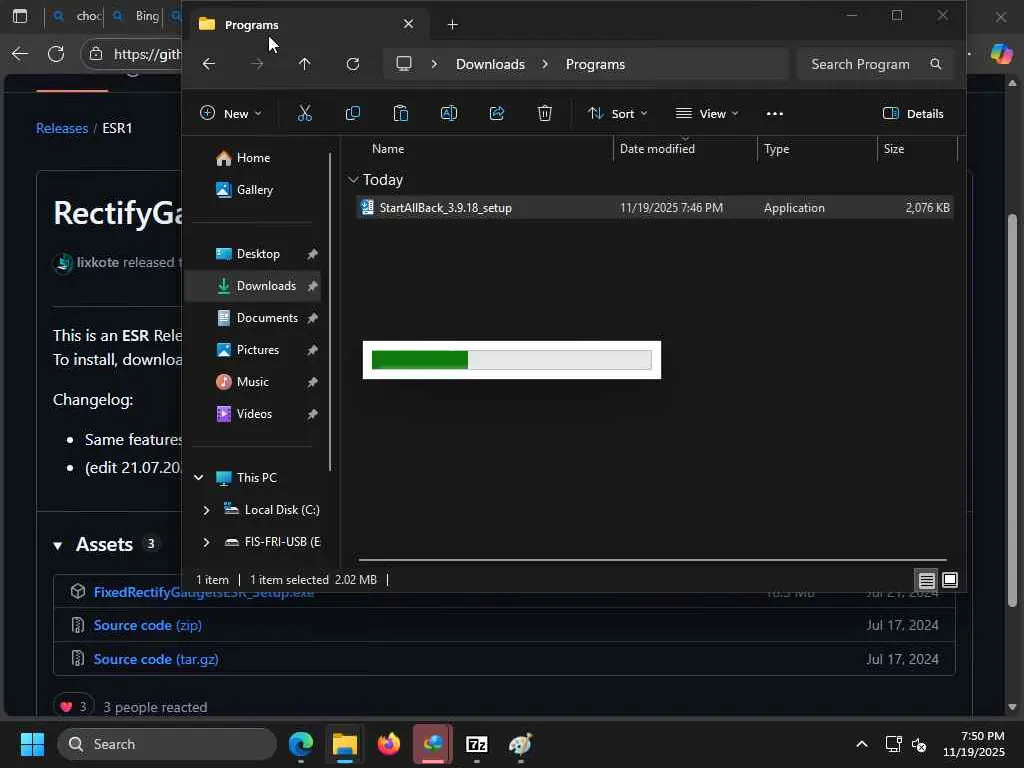Click the Rename icon
Screen dimensions: 1024x768
click(449, 114)
